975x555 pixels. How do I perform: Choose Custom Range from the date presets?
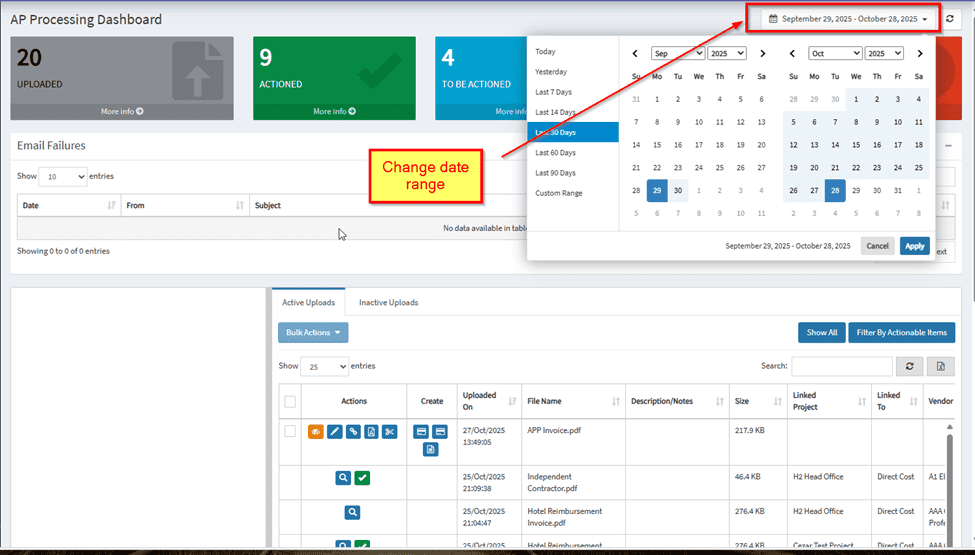[558, 193]
